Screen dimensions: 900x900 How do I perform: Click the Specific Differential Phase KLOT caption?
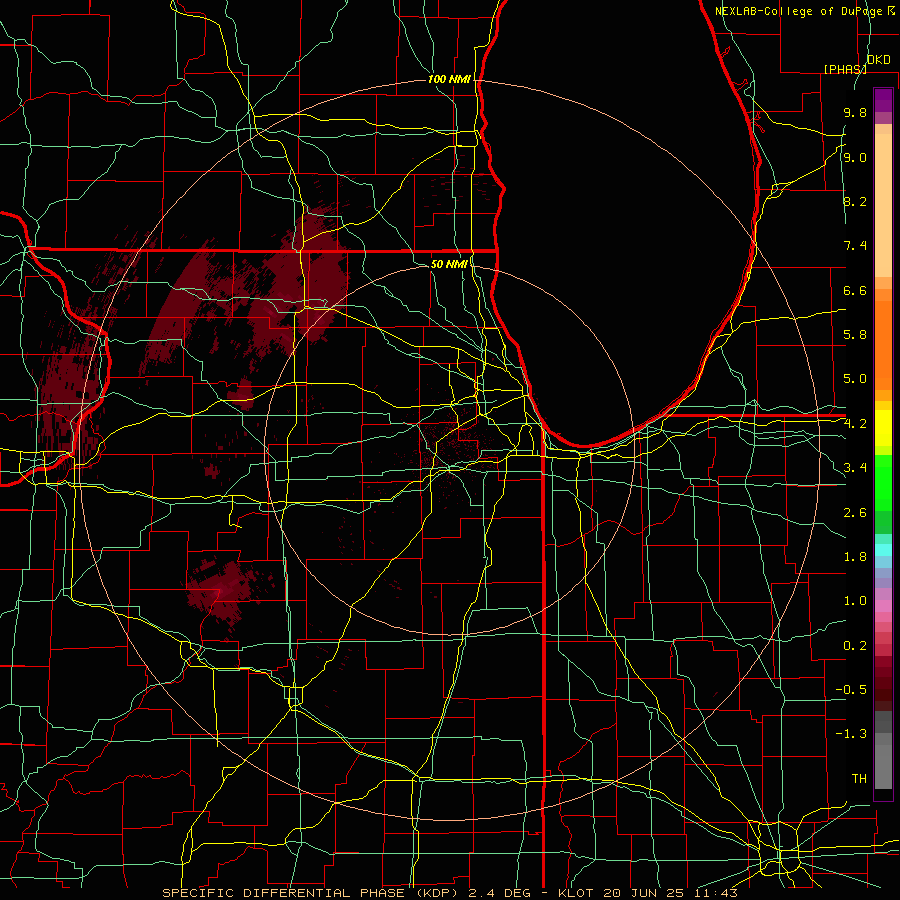(x=449, y=893)
